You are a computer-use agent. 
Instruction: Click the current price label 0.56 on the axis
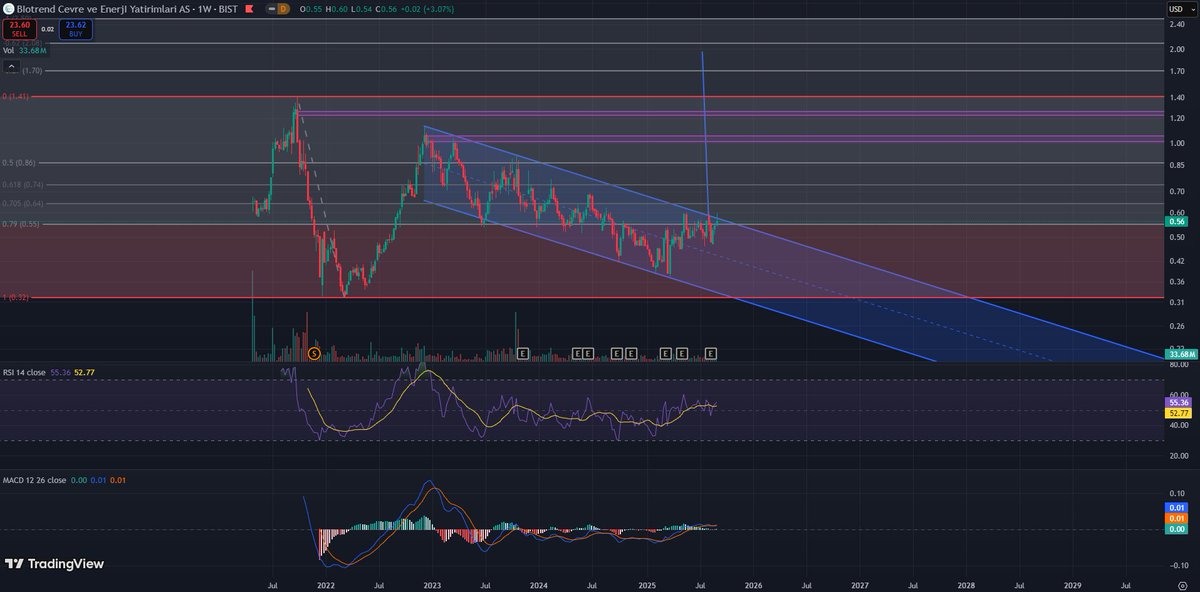pos(1177,224)
